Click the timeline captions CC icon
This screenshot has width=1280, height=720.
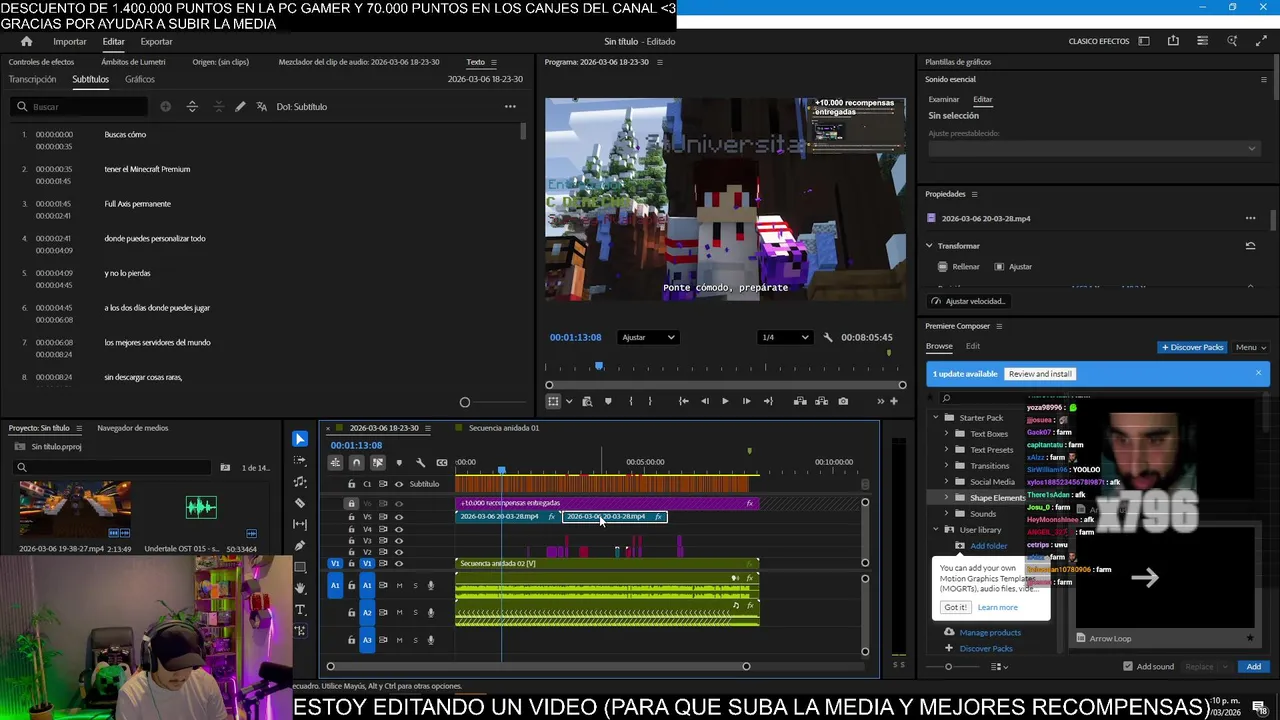(x=441, y=462)
